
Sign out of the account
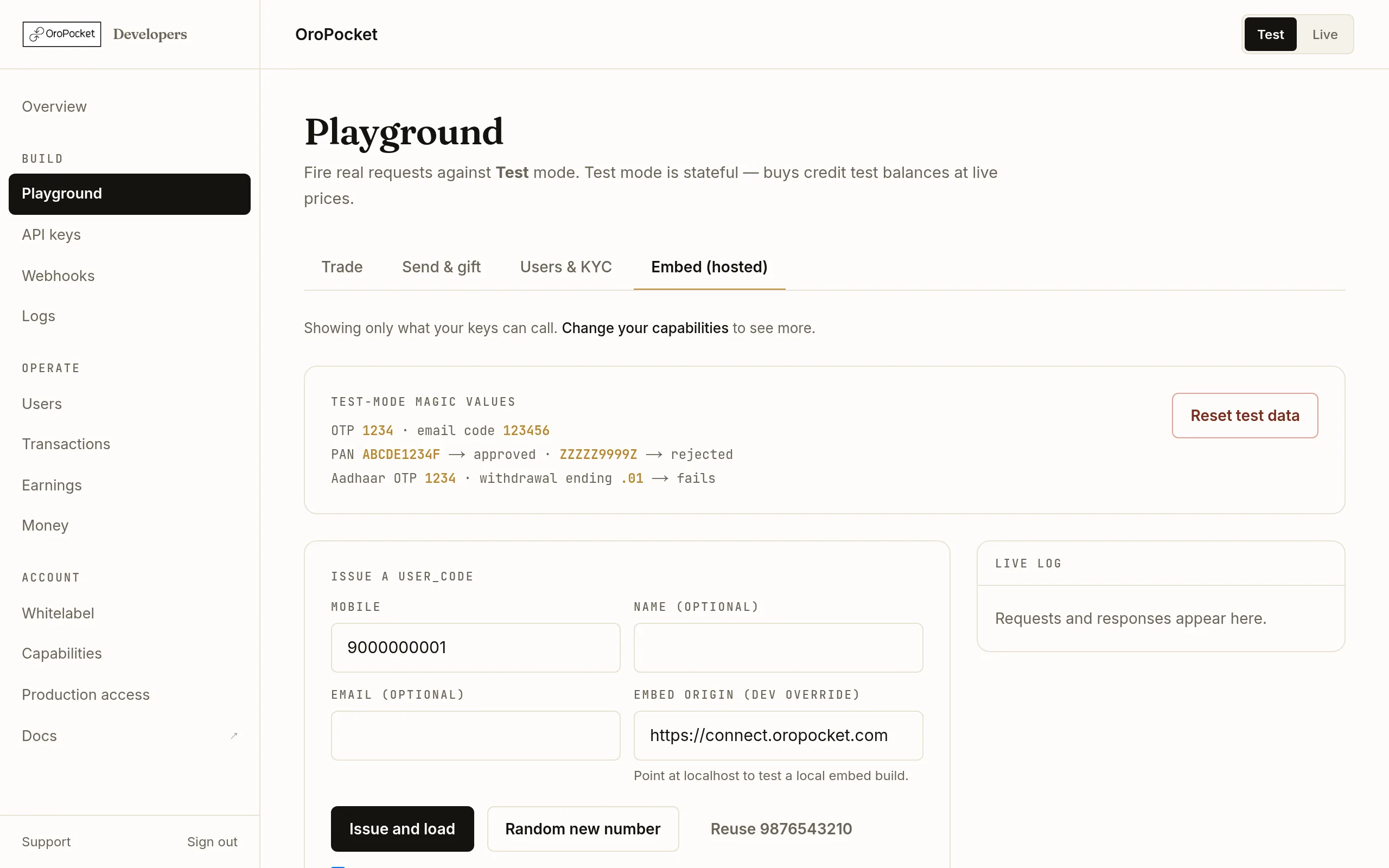tap(212, 842)
